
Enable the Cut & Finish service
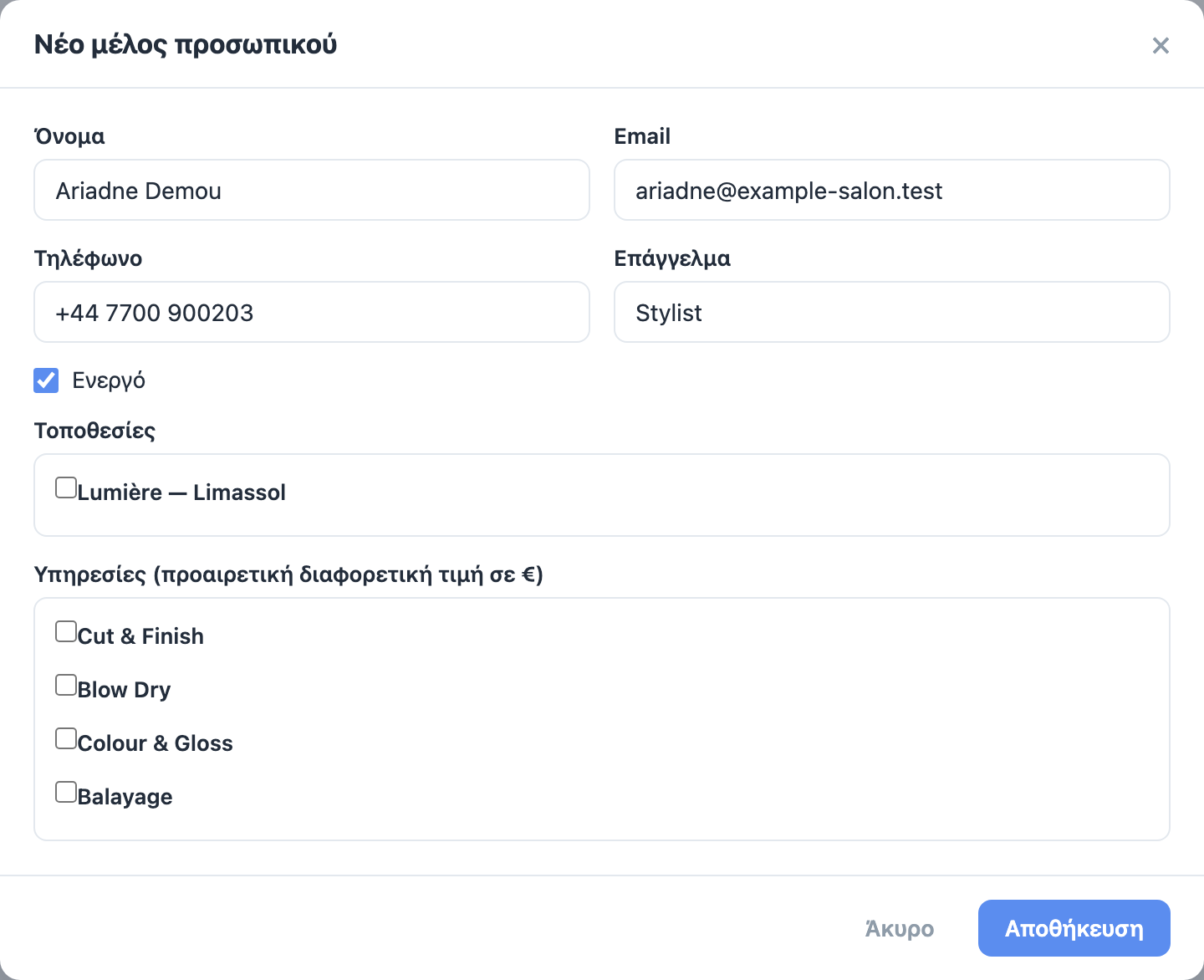click(x=66, y=631)
